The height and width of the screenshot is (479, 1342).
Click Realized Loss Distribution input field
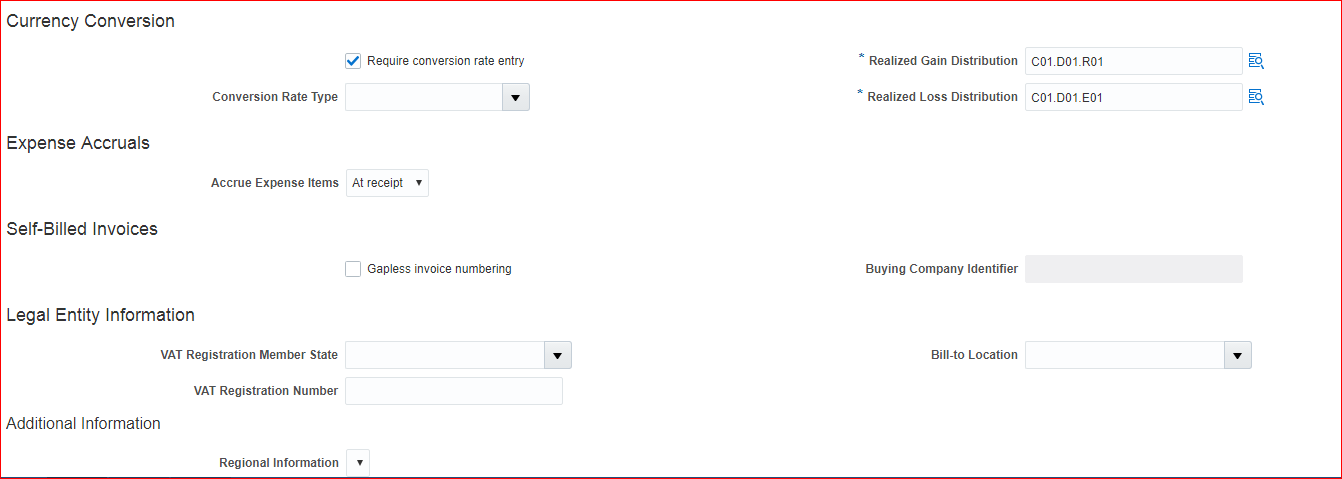[x=1133, y=97]
